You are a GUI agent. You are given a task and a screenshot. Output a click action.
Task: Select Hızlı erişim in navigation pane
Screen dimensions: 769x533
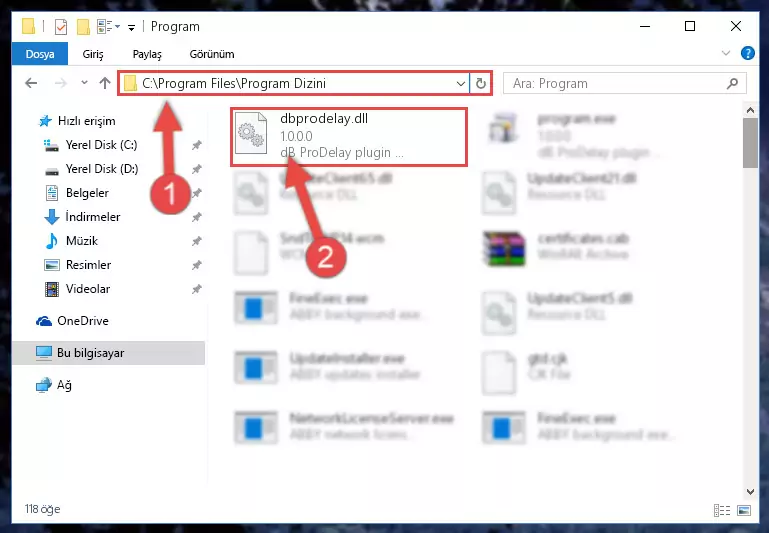click(x=77, y=121)
